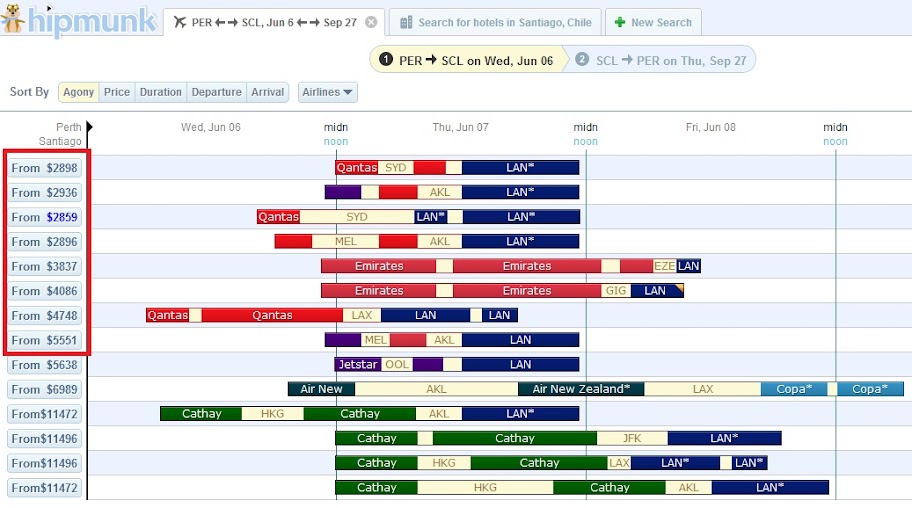Click the Jetstar flight segment
This screenshot has height=508, width=912.
tap(358, 364)
